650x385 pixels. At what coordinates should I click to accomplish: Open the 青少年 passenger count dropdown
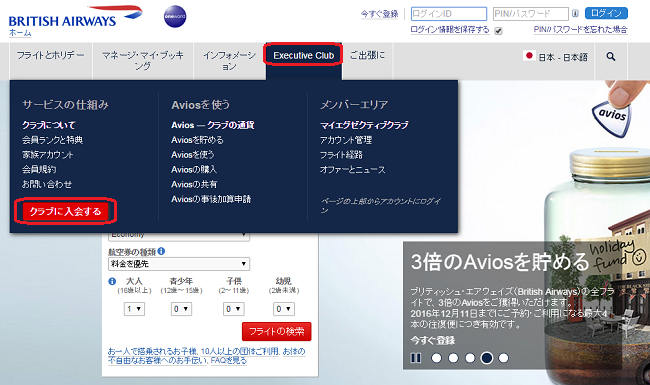tap(181, 309)
